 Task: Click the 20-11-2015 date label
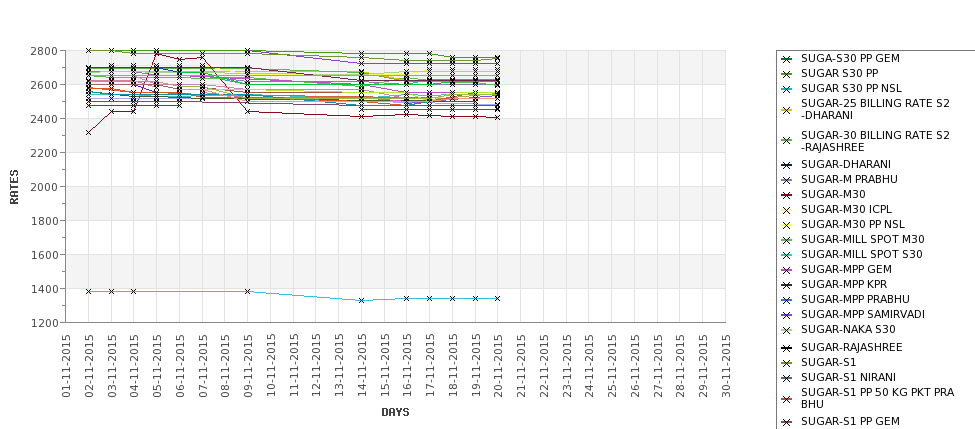(x=497, y=366)
